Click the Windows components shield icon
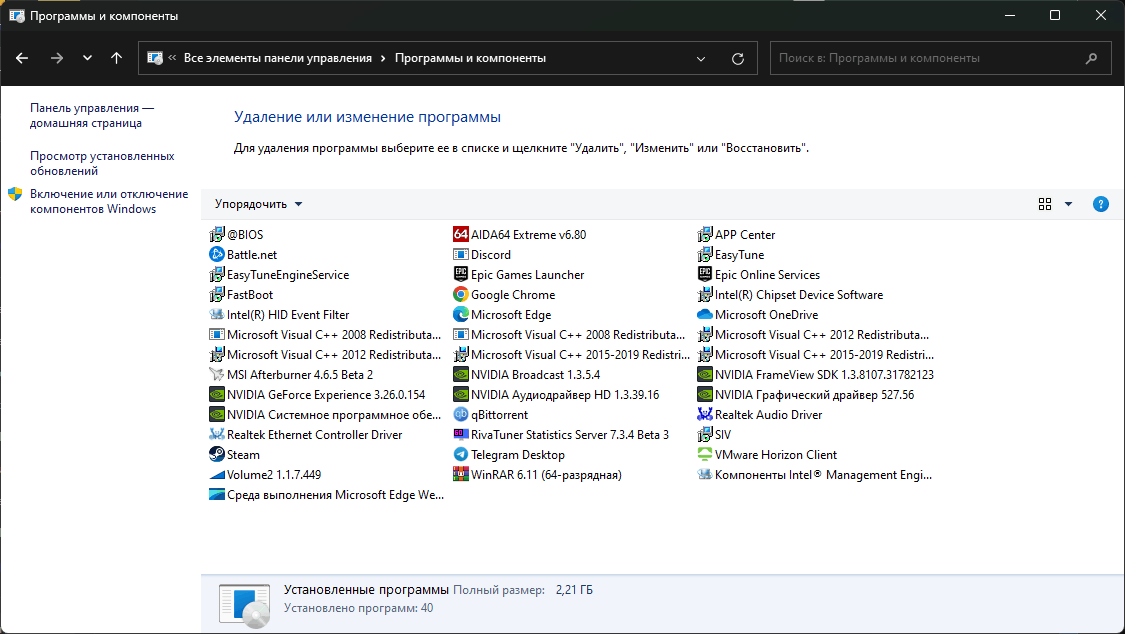Image resolution: width=1125 pixels, height=634 pixels. [x=15, y=194]
